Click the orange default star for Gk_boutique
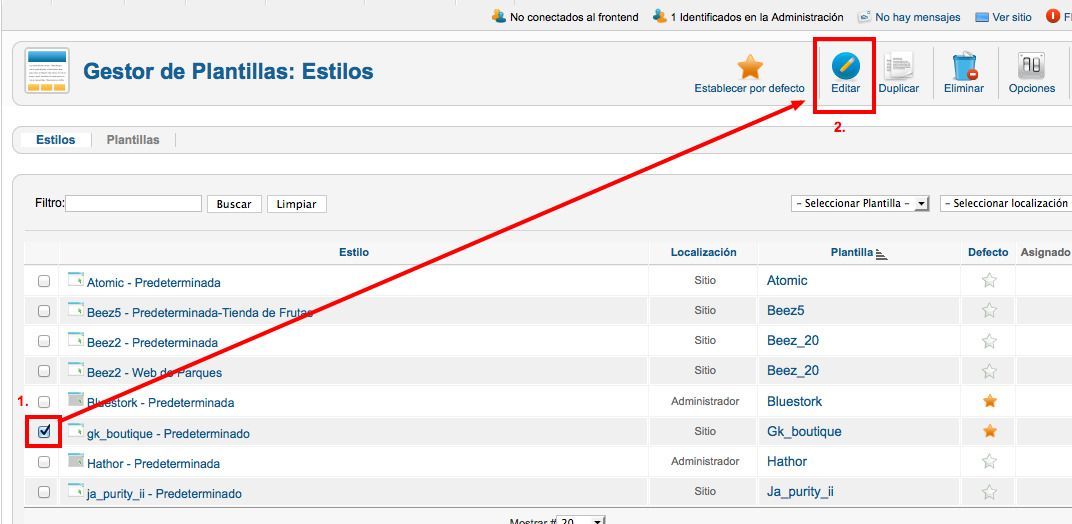Screen dimensions: 1072x524 989,431
